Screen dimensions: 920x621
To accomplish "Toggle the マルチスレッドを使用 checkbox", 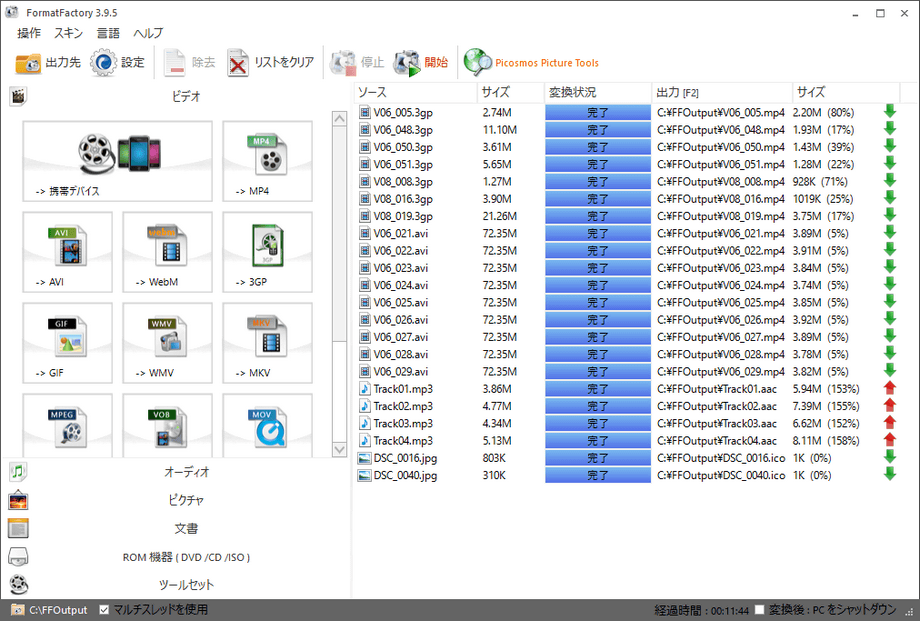I will (x=105, y=609).
